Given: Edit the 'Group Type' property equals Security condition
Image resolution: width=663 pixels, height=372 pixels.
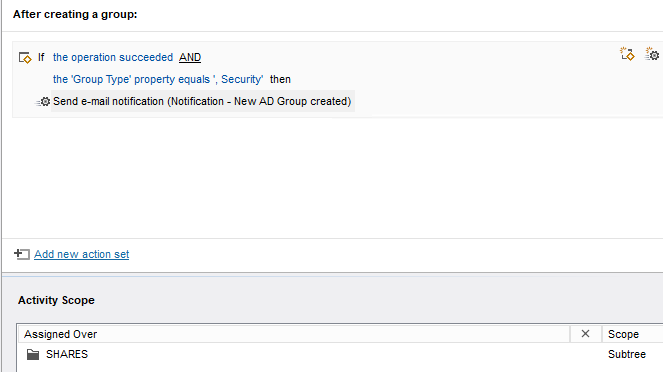Looking at the screenshot, I should [x=158, y=79].
